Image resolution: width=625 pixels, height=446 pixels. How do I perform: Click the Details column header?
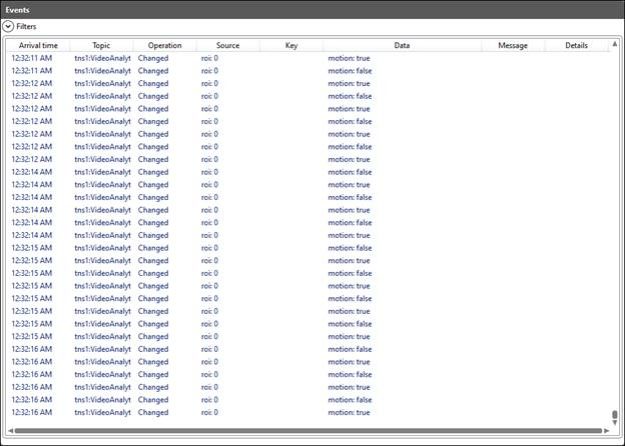coord(576,46)
